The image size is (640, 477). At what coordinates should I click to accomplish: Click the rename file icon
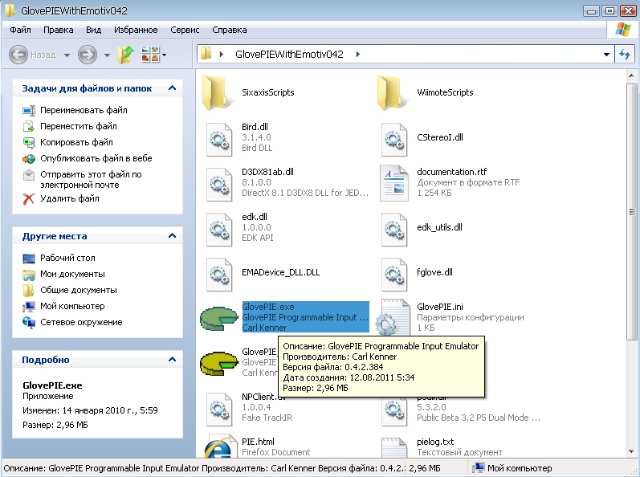point(29,110)
